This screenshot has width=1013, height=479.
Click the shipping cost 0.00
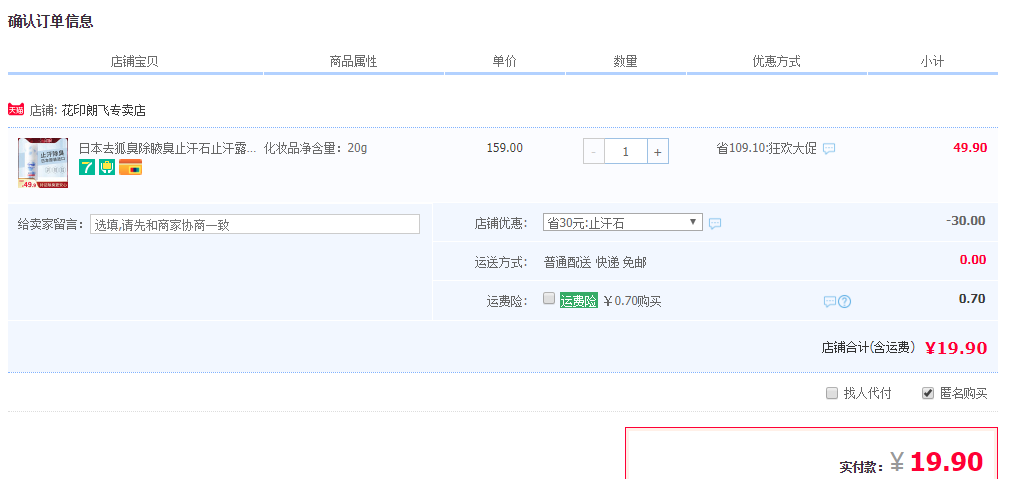click(x=973, y=260)
